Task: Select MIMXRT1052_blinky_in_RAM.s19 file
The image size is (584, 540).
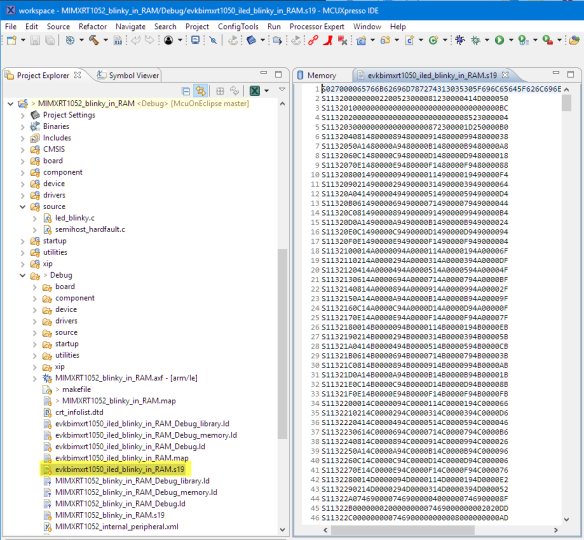Action: click(x=110, y=515)
